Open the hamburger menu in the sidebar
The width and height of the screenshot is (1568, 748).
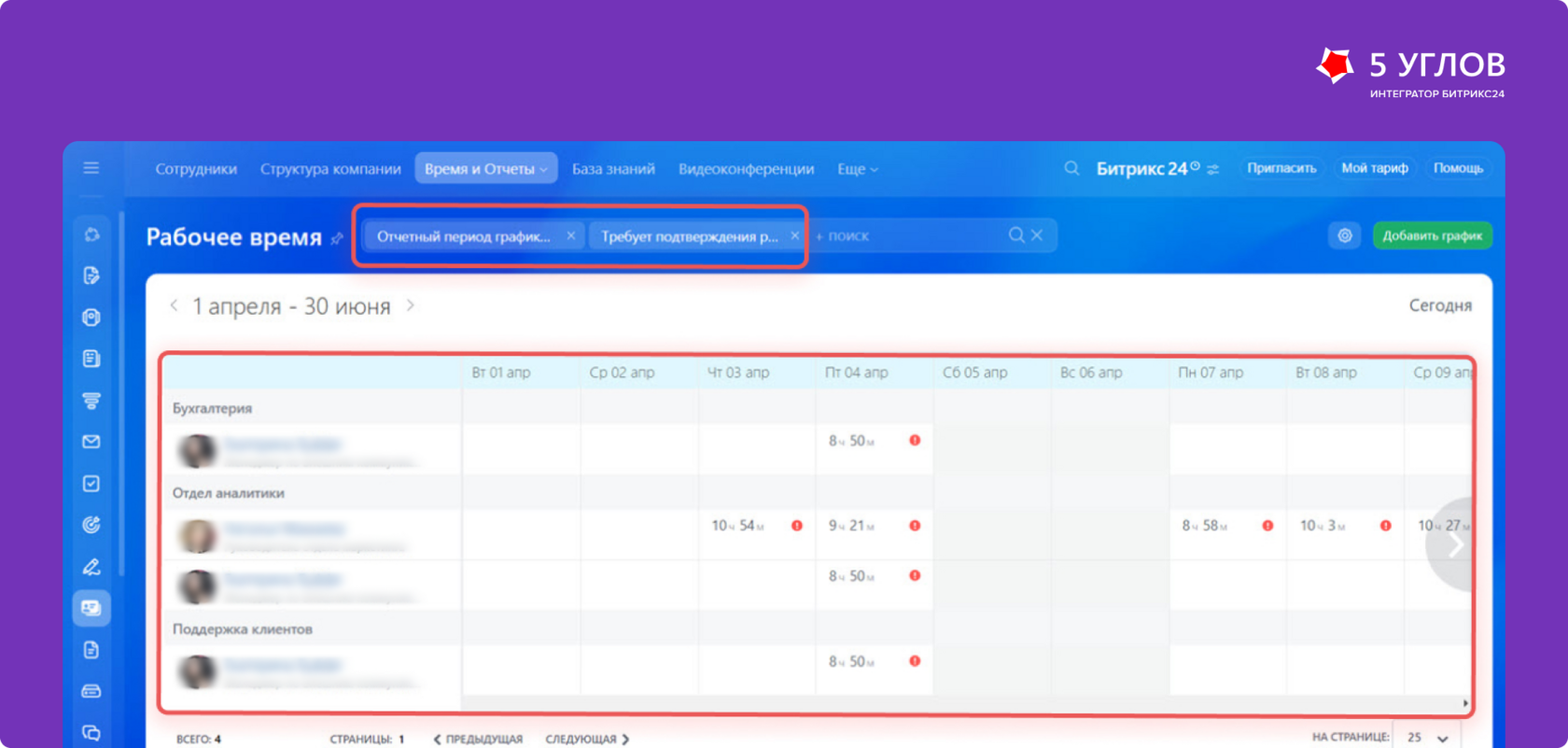point(91,168)
